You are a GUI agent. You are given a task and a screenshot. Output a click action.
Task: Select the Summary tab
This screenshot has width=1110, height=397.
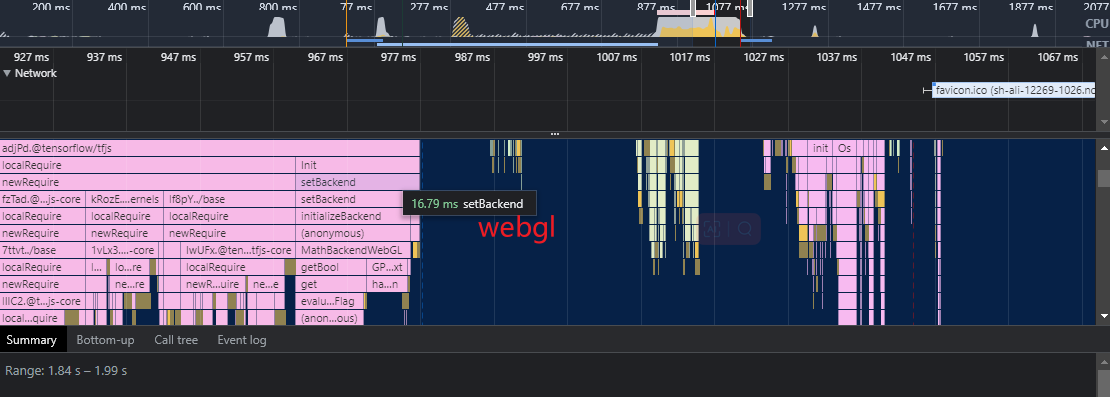coord(32,340)
